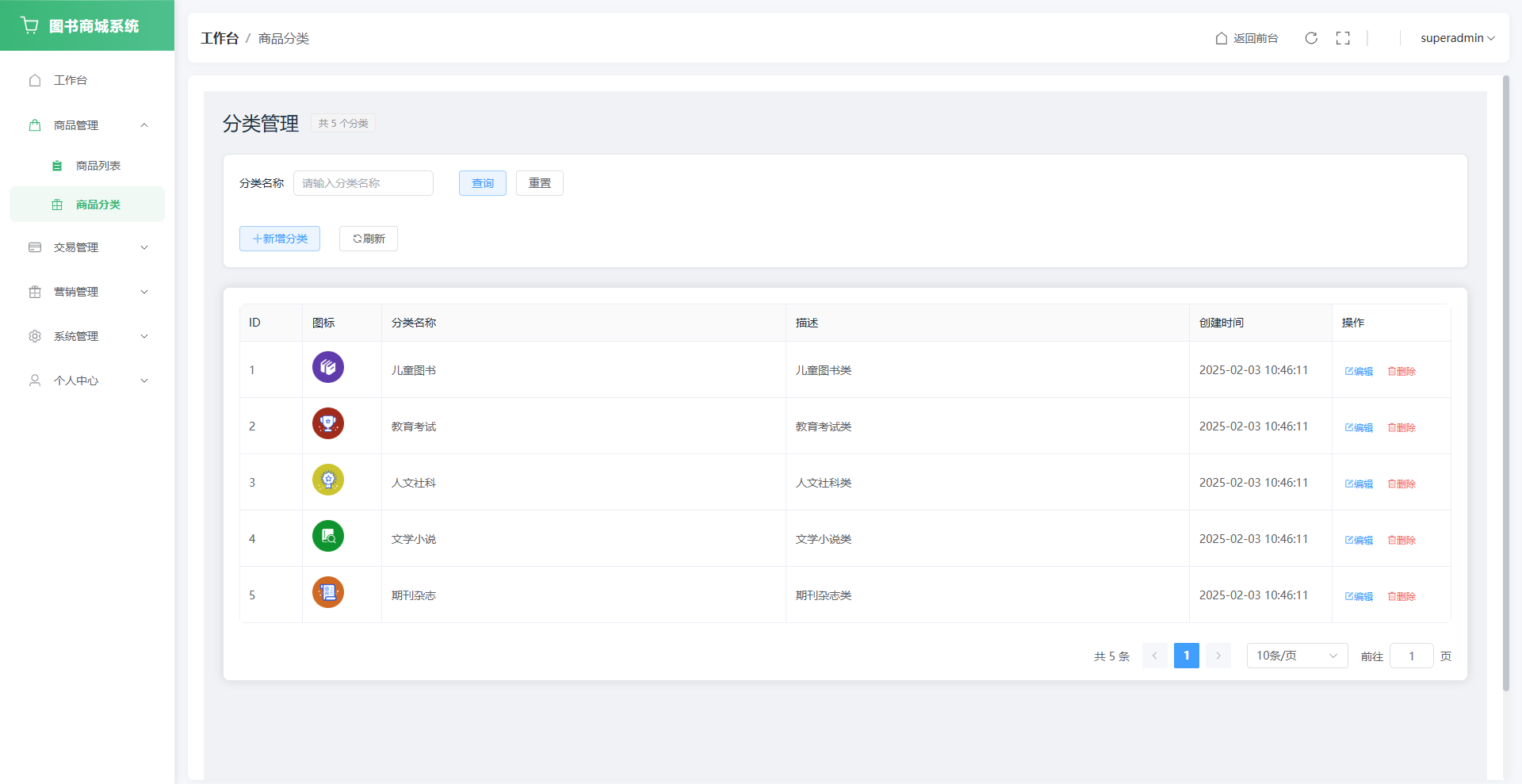1522x784 pixels.
Task: Click the red 教育考试 trophy icon
Action: point(327,423)
